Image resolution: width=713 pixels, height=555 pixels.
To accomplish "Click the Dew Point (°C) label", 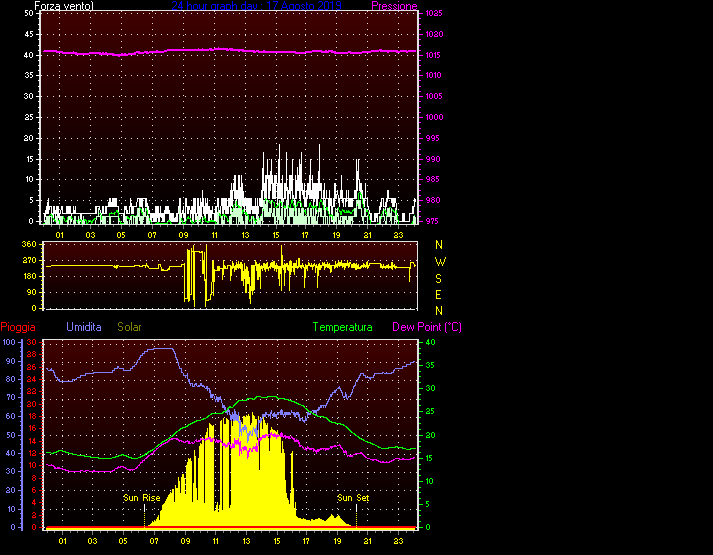I will point(427,327).
